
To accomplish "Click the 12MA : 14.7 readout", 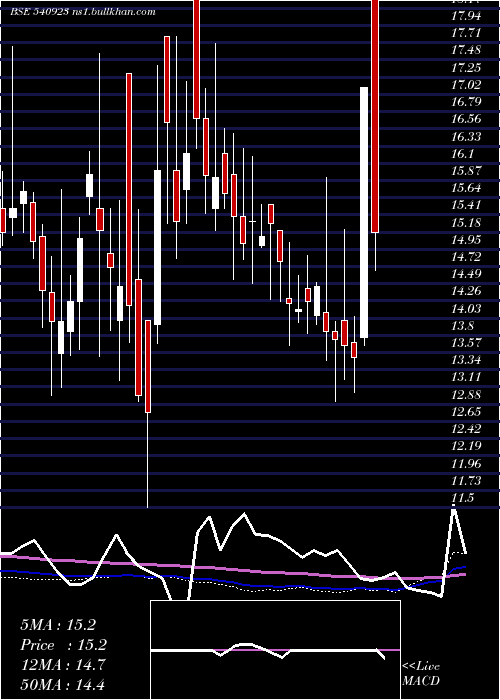I will (x=62, y=665).
